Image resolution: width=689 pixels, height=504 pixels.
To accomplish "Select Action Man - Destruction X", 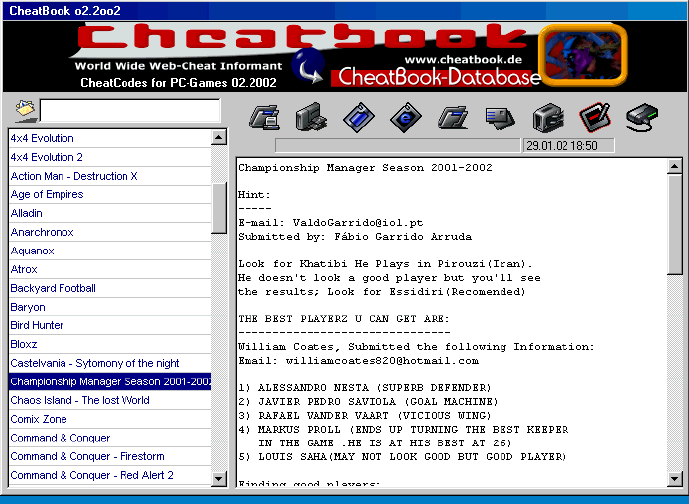I will click(x=110, y=176).
